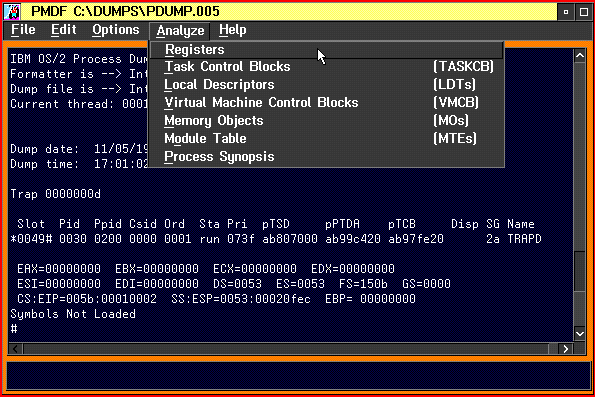Open the File menu
Viewport: 595px width, 397px height.
coord(23,30)
